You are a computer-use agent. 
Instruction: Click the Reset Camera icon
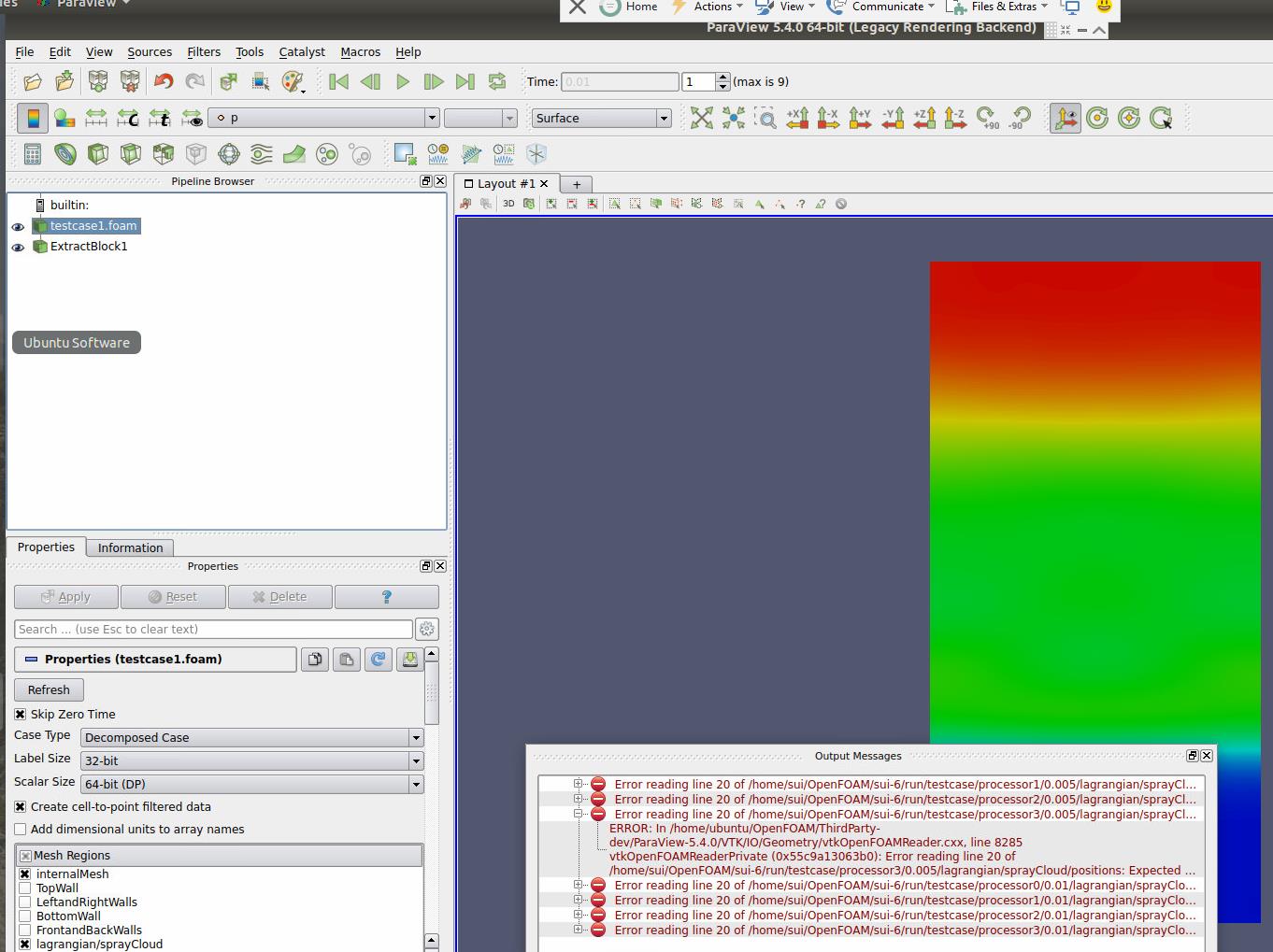[x=701, y=119]
